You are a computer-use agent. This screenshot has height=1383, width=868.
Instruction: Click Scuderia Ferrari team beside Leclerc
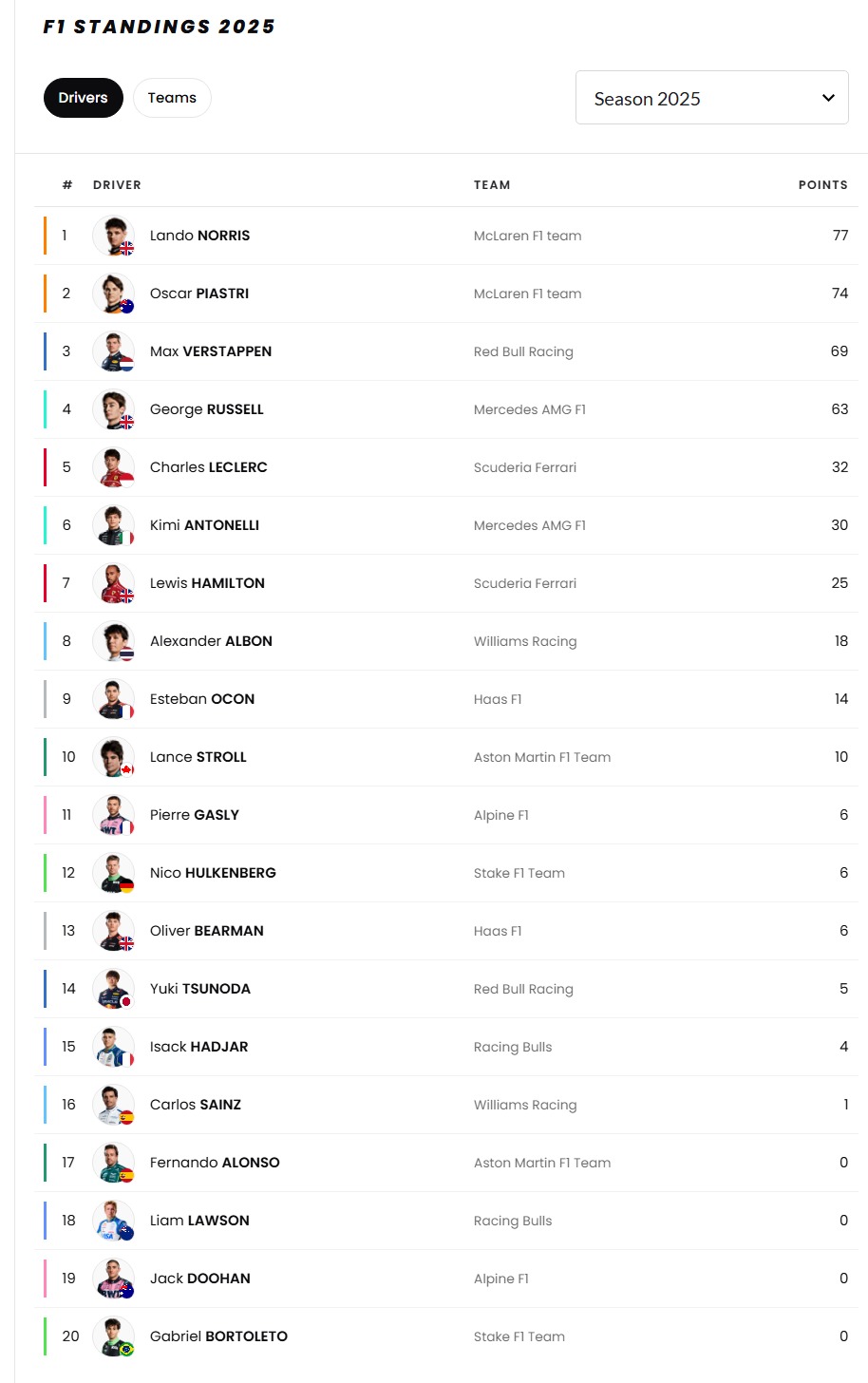pyautogui.click(x=525, y=467)
